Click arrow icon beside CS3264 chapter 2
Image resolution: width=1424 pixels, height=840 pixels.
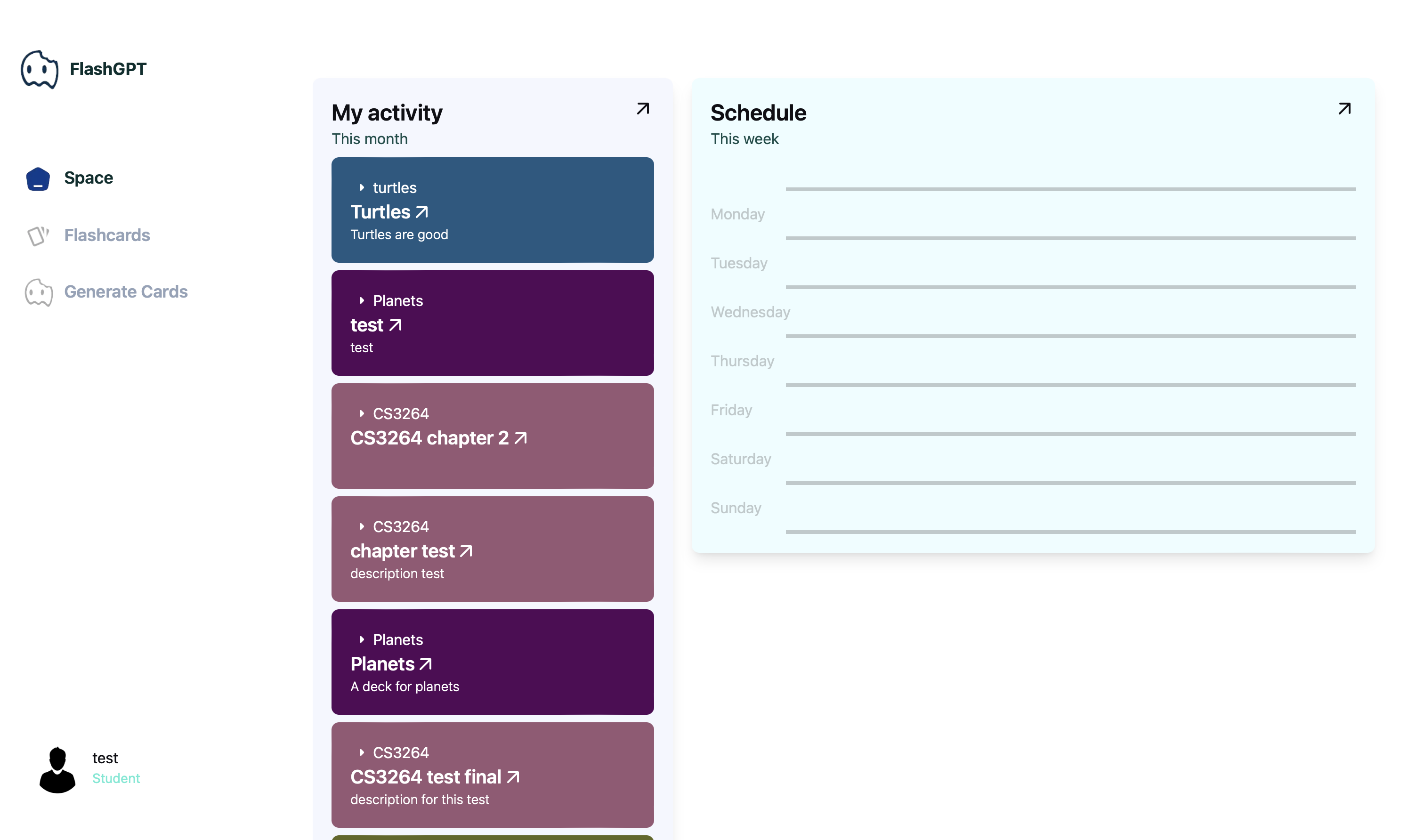[521, 438]
